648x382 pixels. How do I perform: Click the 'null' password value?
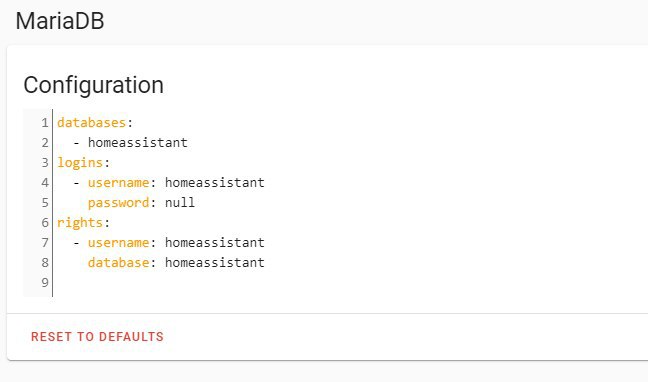click(x=180, y=203)
